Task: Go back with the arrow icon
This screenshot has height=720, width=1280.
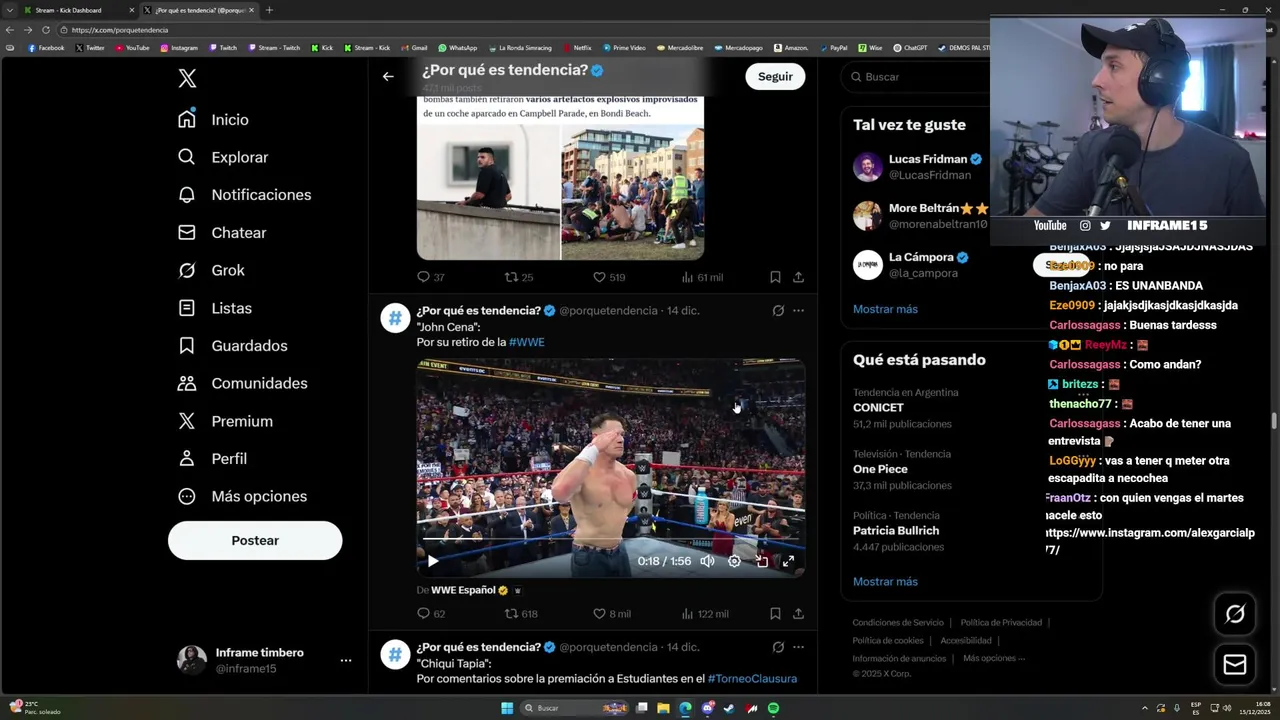Action: [388, 76]
